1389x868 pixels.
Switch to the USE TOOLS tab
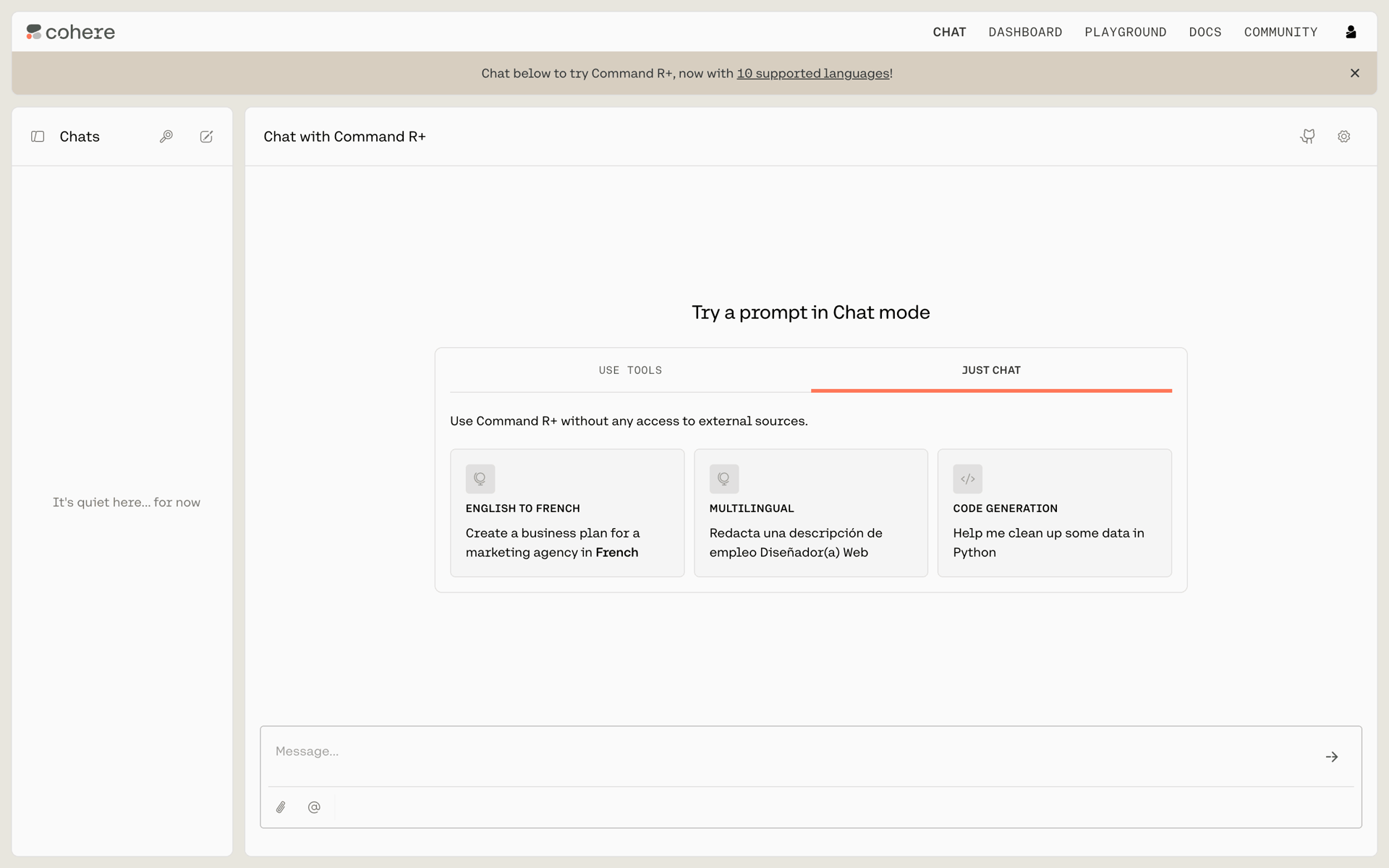(630, 370)
